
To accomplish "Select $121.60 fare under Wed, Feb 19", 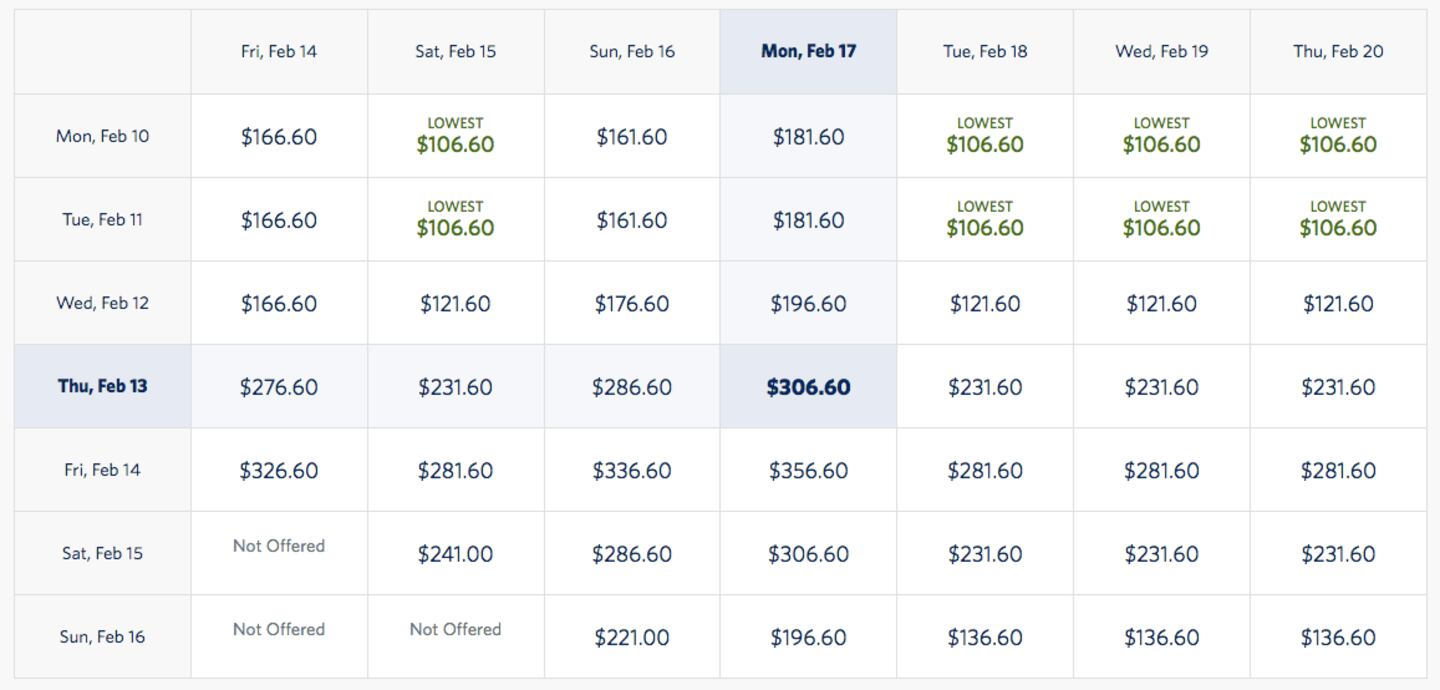I will tap(1161, 303).
